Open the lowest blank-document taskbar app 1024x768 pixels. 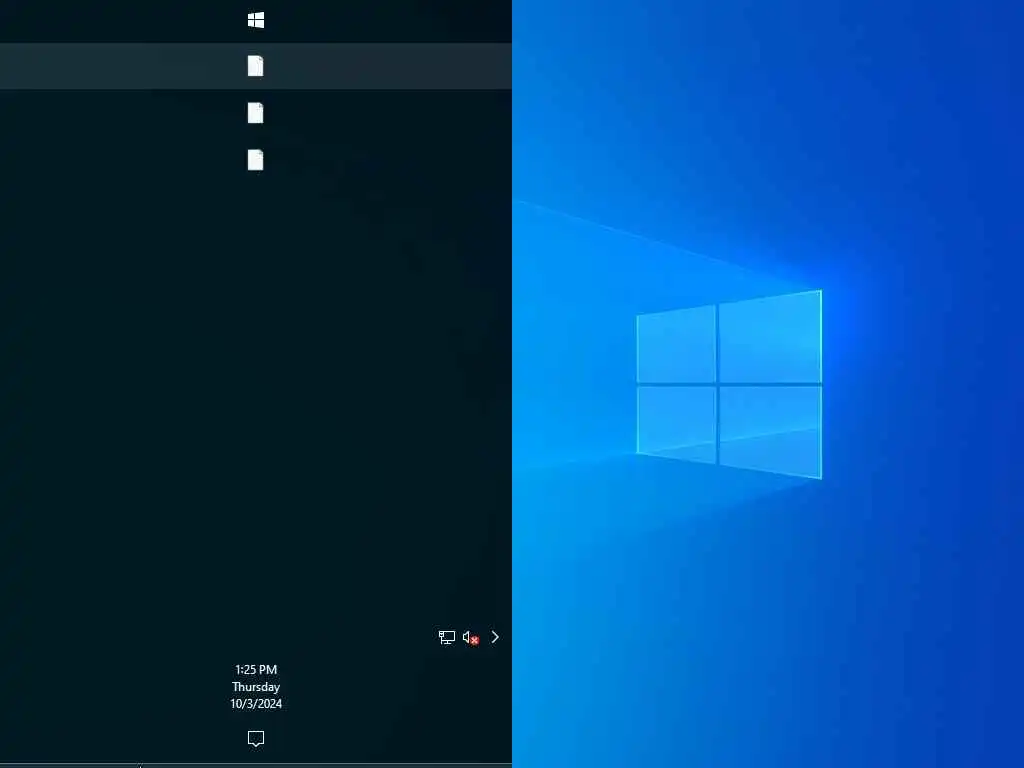256,160
